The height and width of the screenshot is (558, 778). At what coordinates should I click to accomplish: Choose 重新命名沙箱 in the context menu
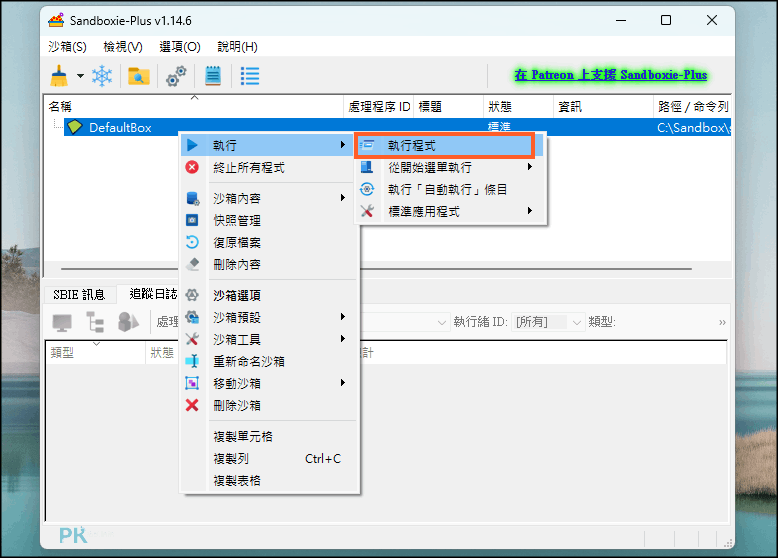pos(267,362)
